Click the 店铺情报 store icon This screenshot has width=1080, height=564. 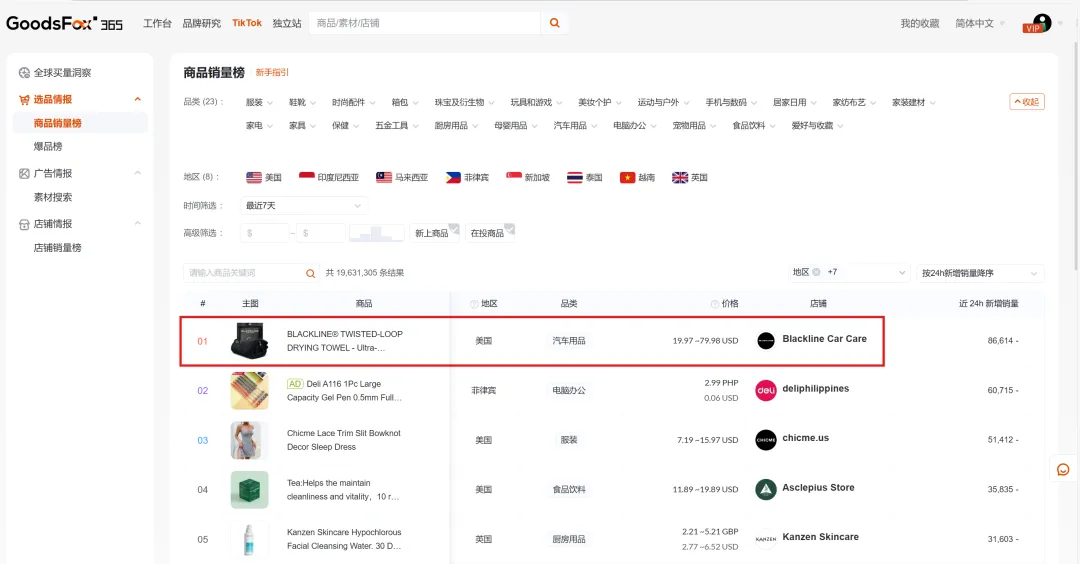(24, 224)
